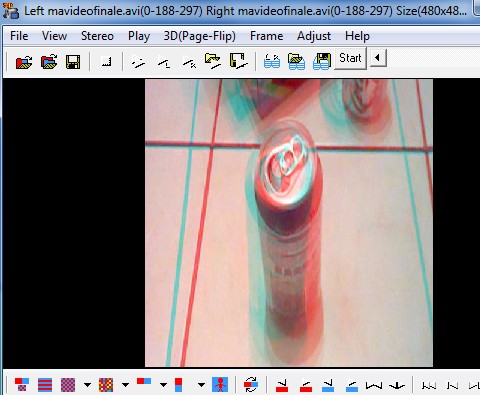Click the blue L R glasses icon
This screenshot has height=395, width=480.
click(x=272, y=62)
